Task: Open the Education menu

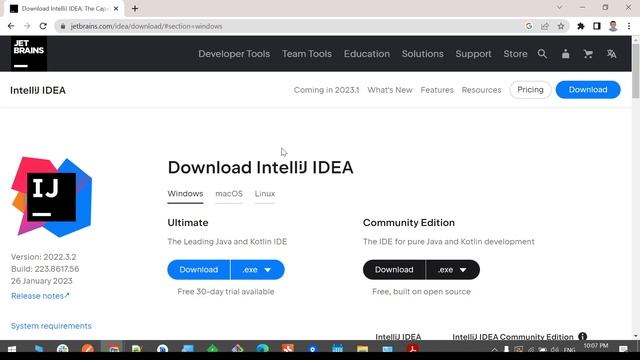Action: [367, 54]
